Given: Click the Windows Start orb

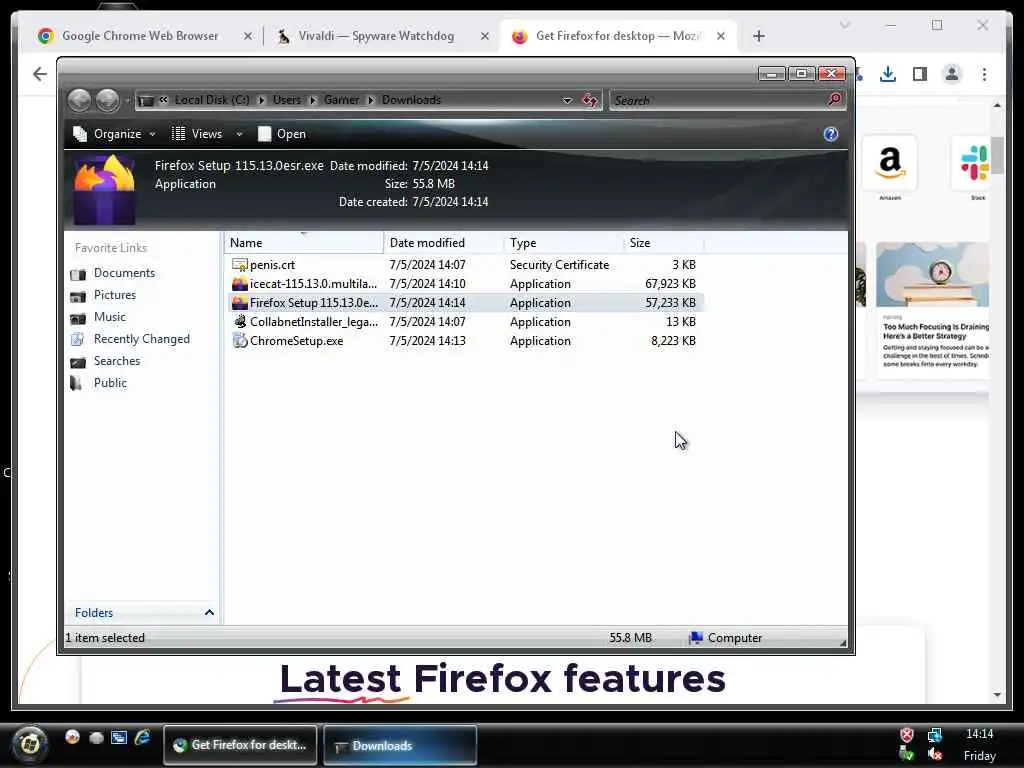Looking at the screenshot, I should tap(29, 744).
